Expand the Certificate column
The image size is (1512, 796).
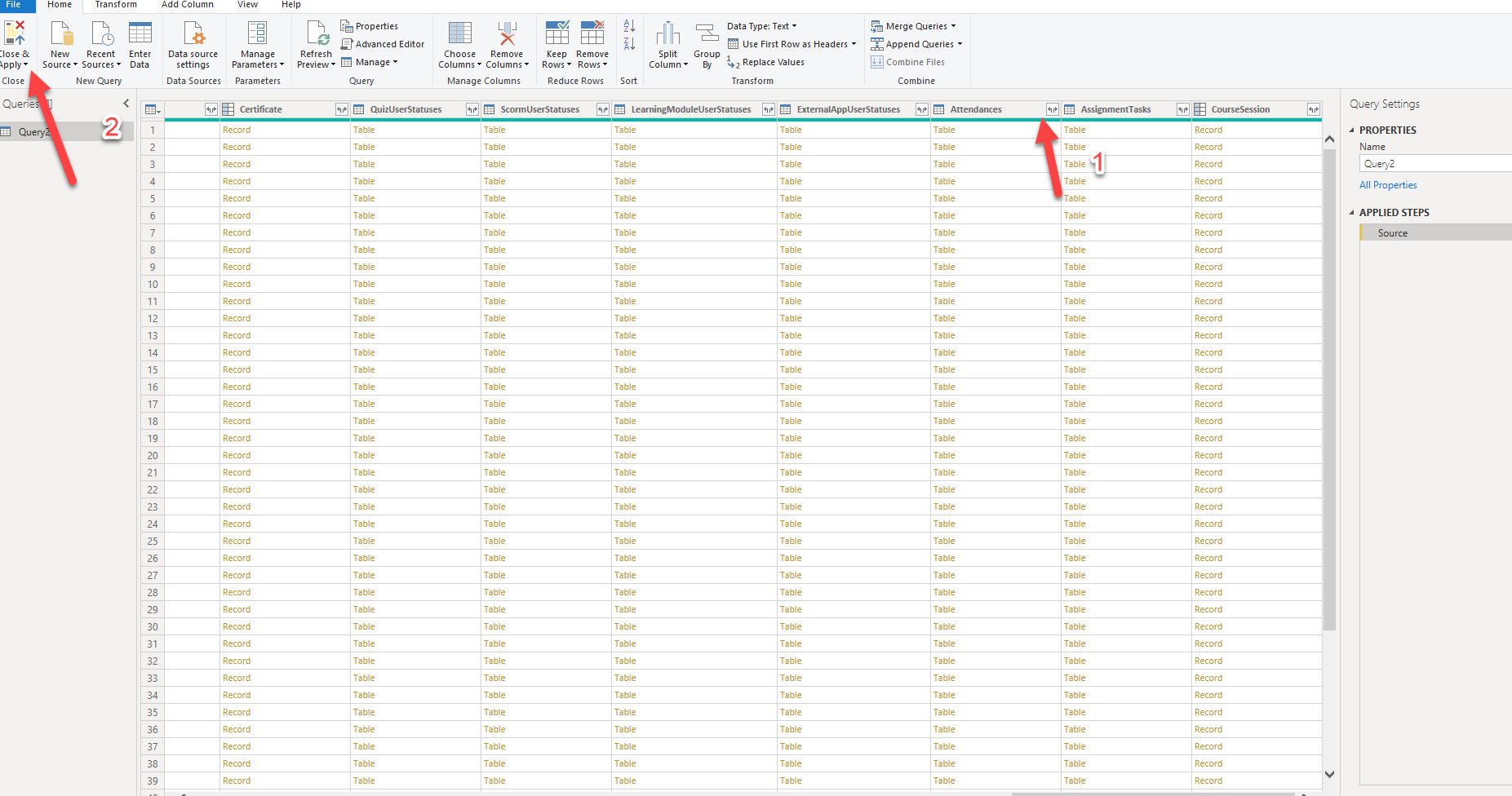point(342,109)
